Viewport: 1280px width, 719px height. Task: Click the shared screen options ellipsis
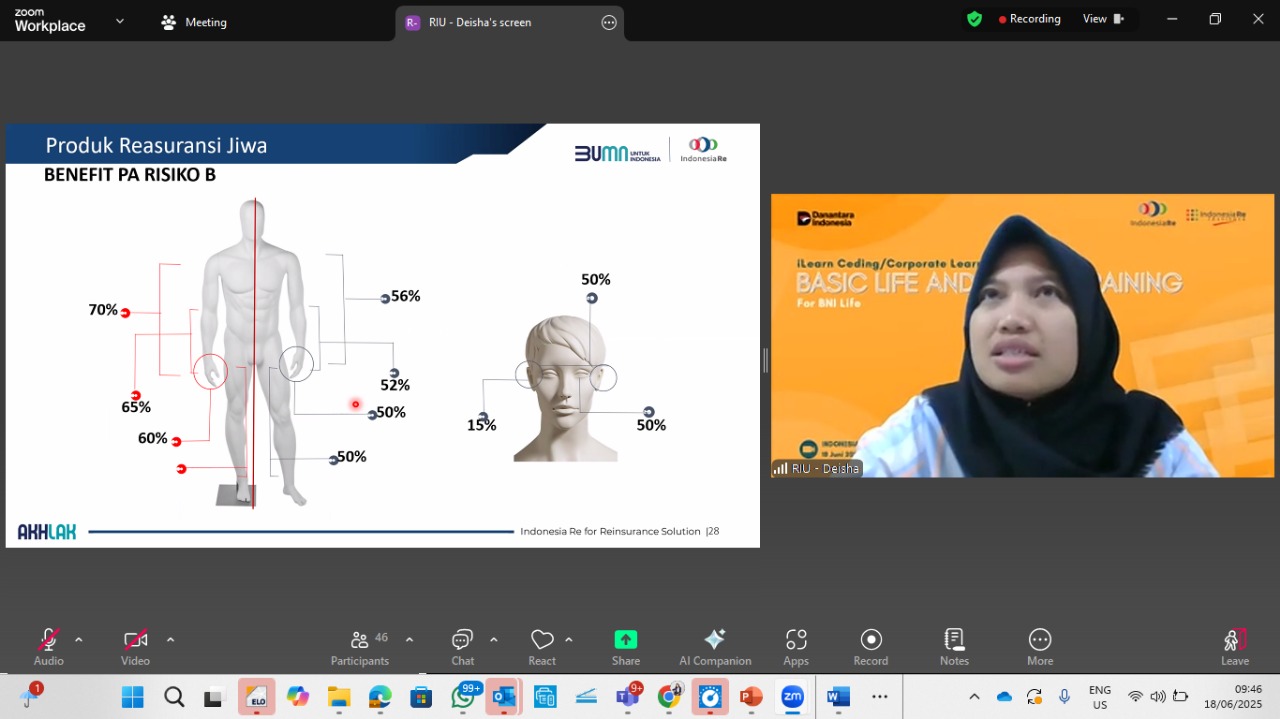click(609, 22)
